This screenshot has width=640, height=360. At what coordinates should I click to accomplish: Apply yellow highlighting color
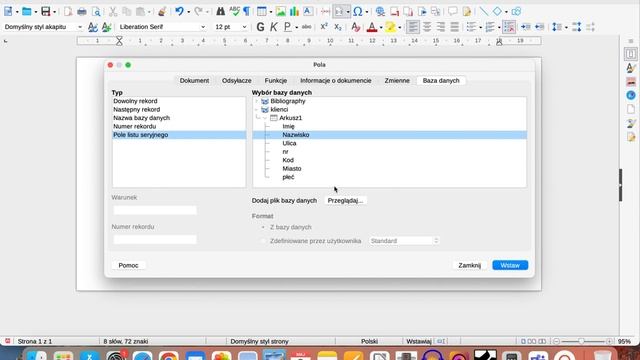390,27
